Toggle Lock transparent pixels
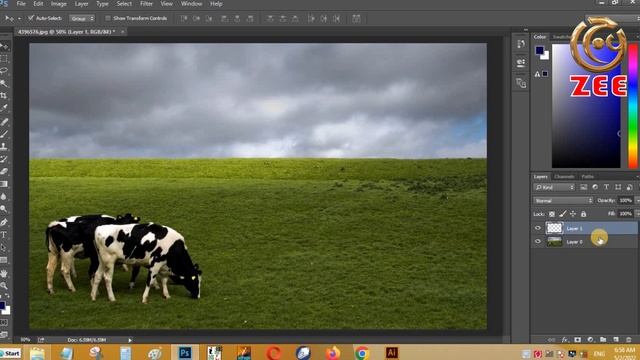 click(x=551, y=214)
